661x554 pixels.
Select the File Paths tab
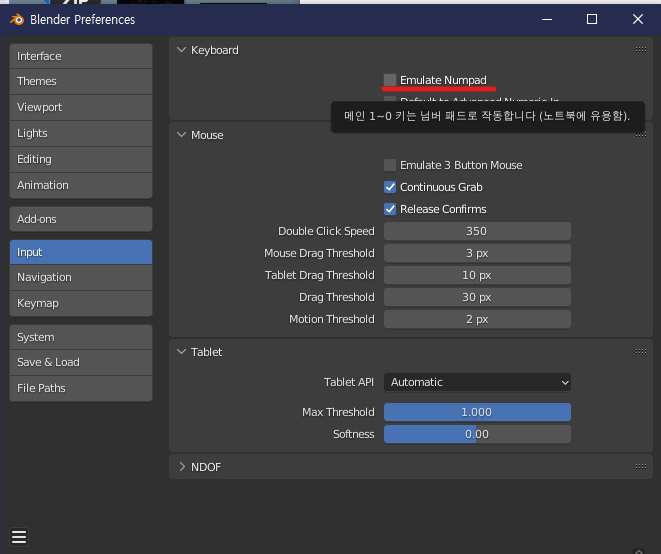(81, 388)
